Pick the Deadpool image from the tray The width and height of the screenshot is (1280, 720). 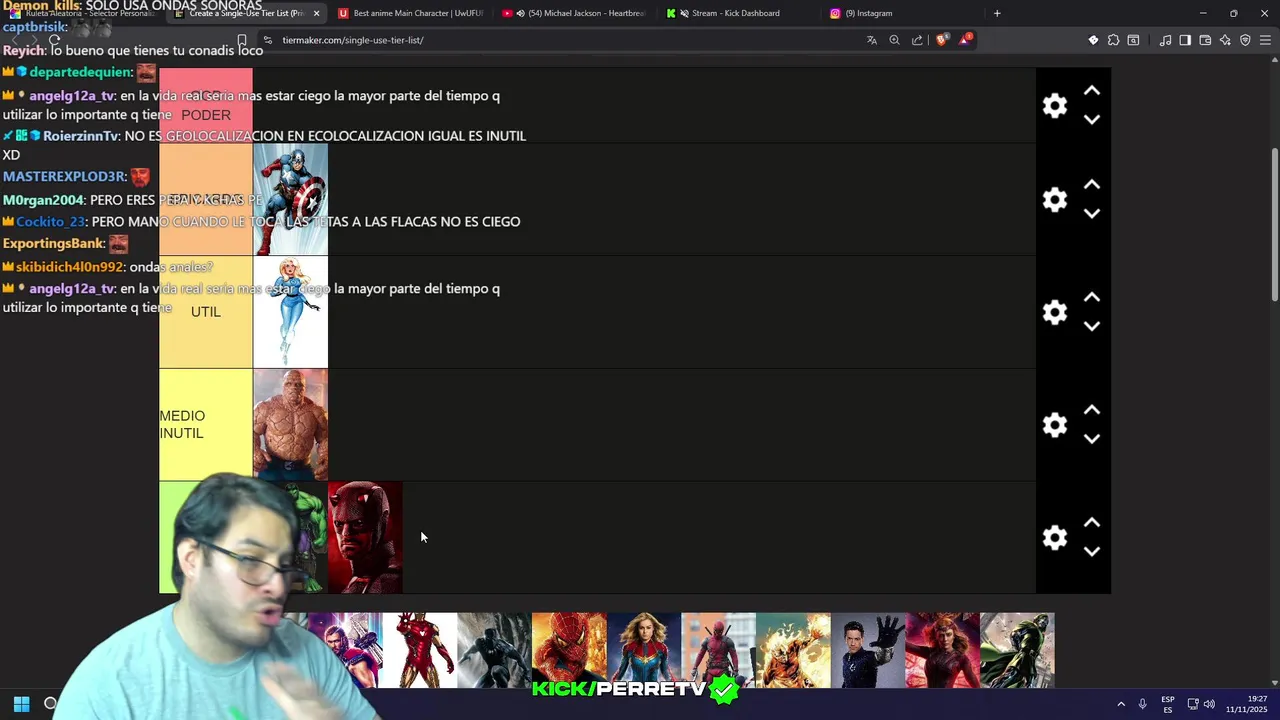coord(718,650)
